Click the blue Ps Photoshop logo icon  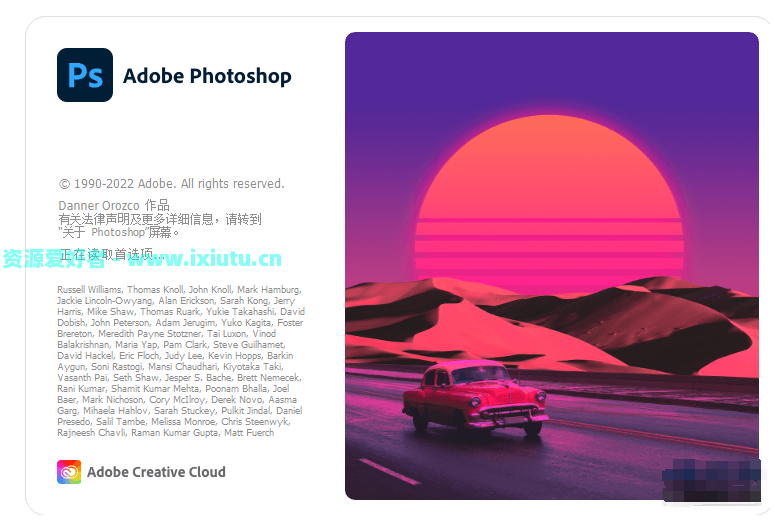85,75
